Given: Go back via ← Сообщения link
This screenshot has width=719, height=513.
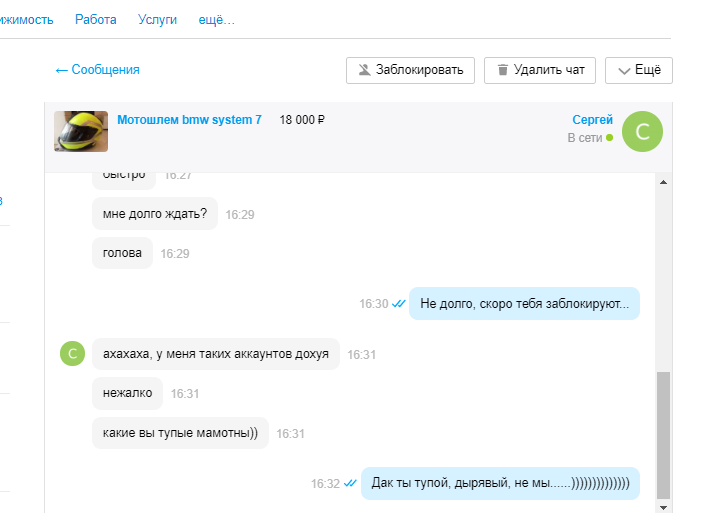Looking at the screenshot, I should [97, 69].
